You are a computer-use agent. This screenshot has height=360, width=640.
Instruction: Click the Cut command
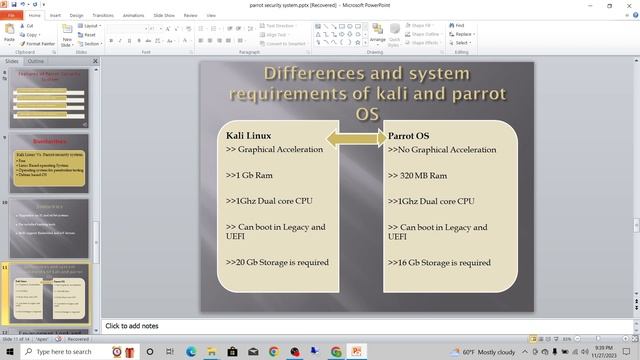point(27,26)
